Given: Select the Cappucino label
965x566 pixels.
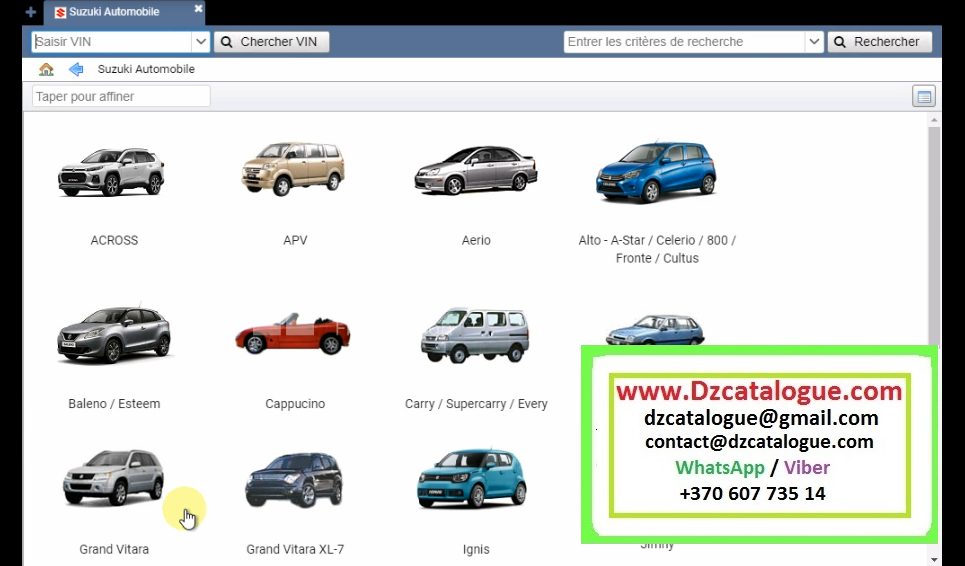Looking at the screenshot, I should coord(295,404).
